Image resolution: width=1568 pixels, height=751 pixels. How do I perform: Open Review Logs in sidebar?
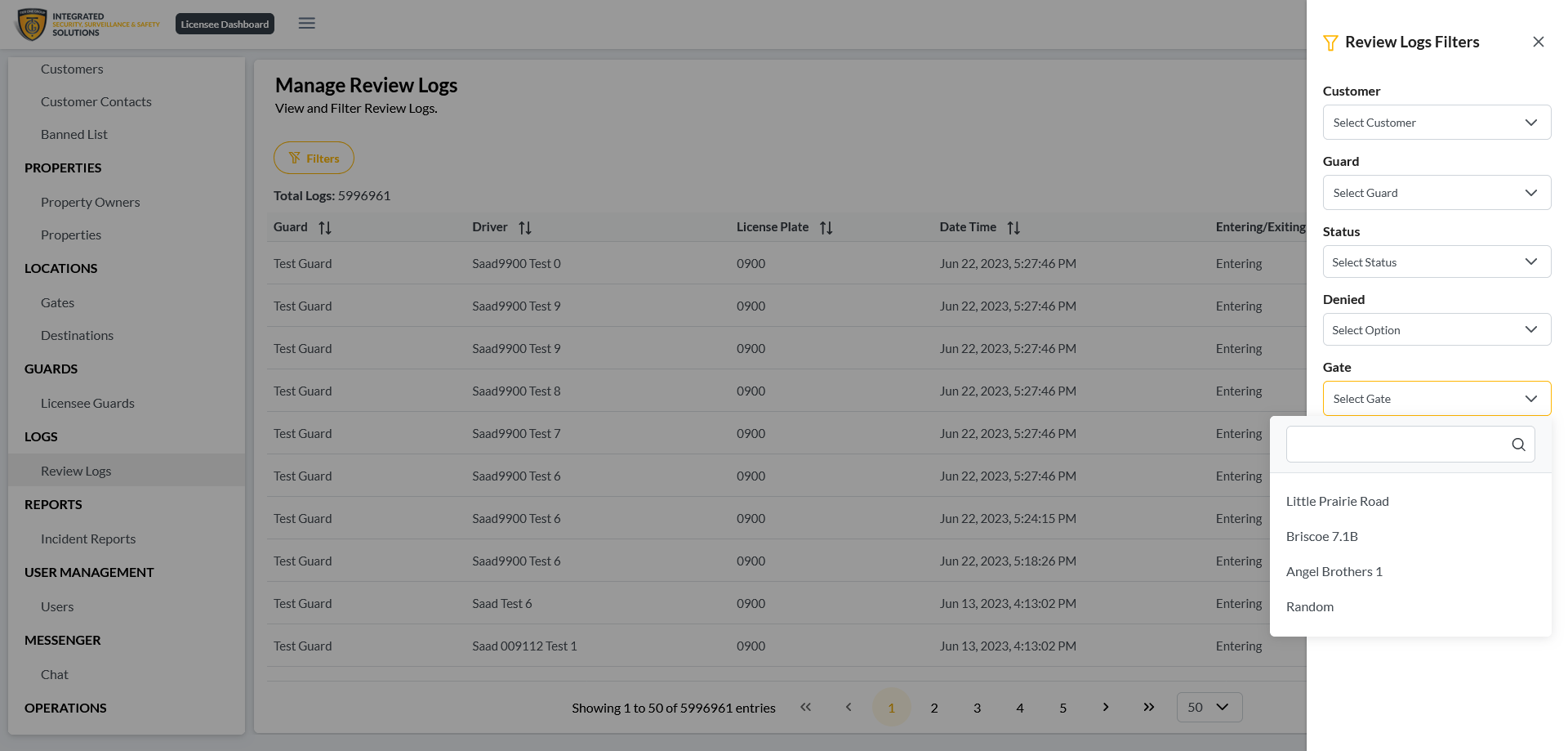click(x=127, y=471)
